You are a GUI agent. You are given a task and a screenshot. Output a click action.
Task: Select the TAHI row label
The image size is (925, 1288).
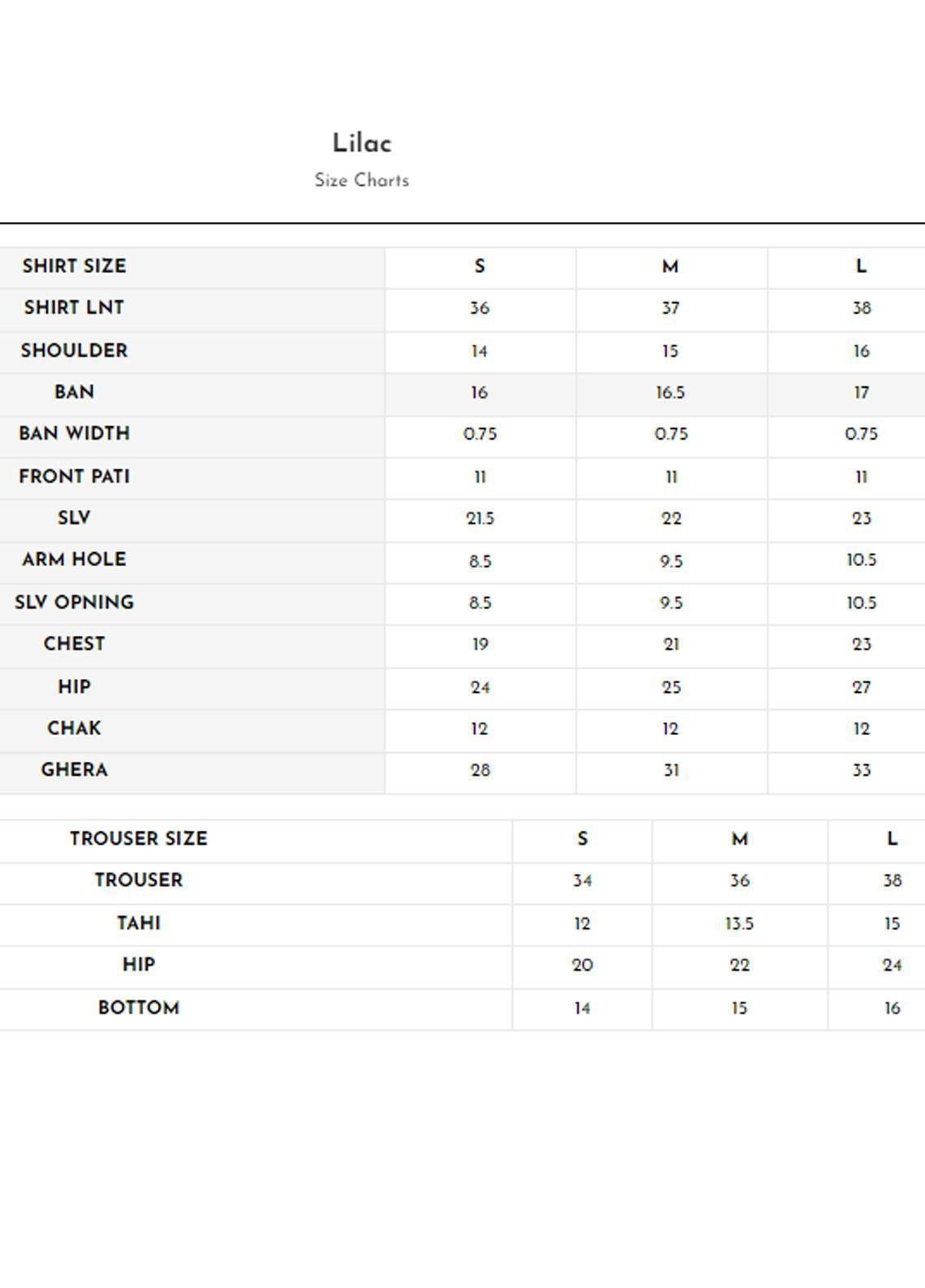point(138,923)
